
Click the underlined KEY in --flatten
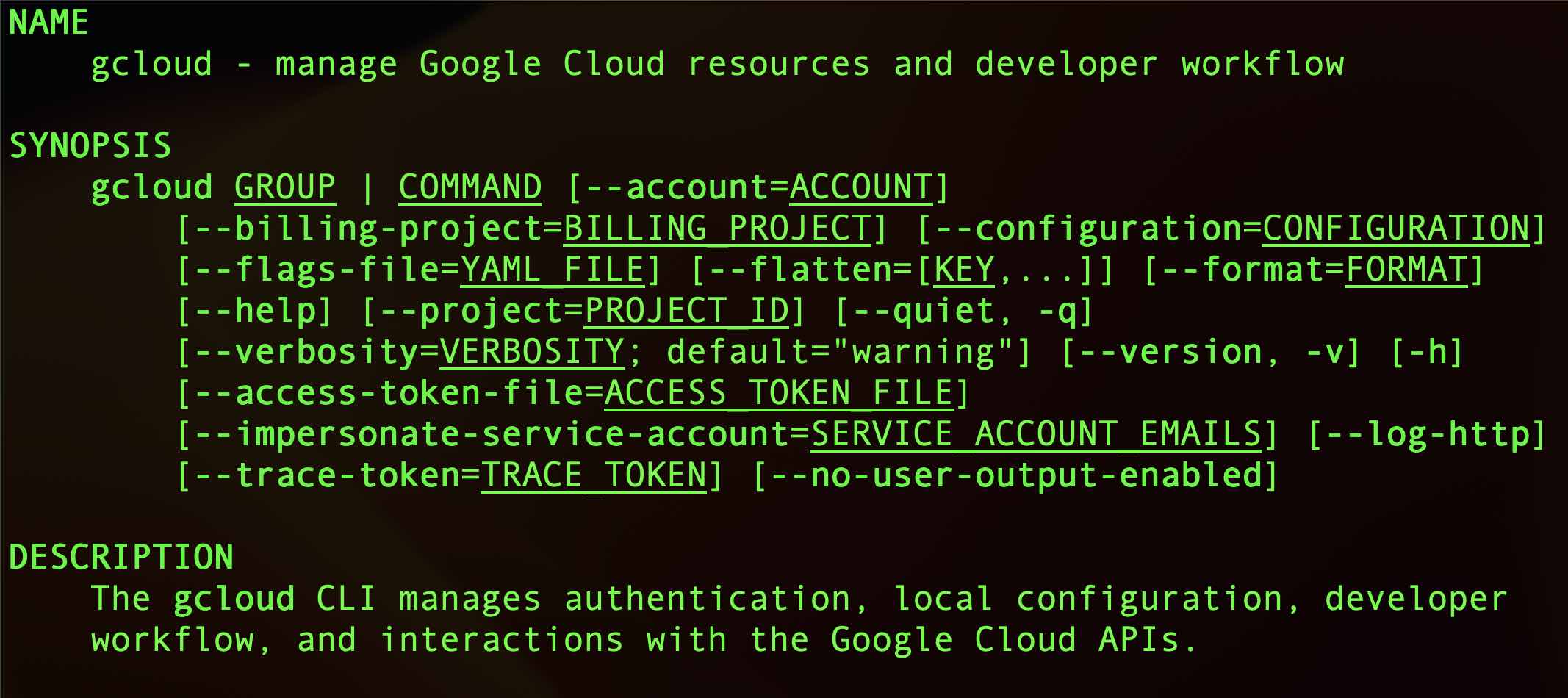964,270
